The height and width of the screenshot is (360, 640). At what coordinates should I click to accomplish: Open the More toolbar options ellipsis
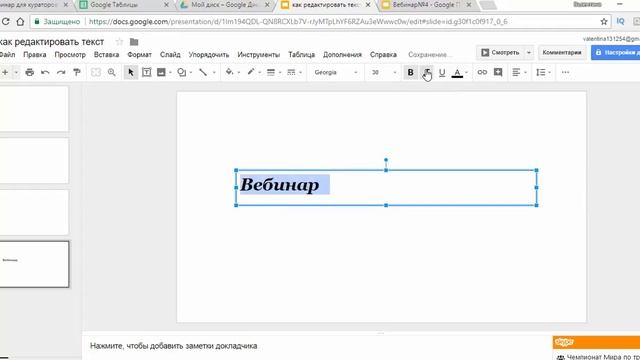[x=565, y=72]
